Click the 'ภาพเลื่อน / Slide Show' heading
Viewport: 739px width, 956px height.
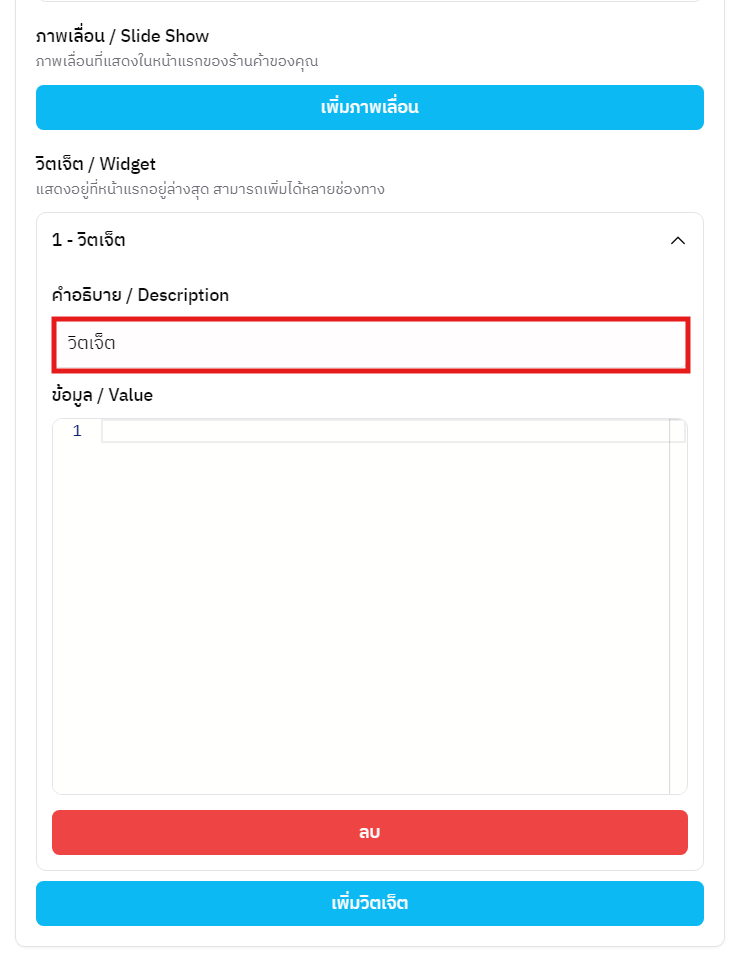(122, 36)
